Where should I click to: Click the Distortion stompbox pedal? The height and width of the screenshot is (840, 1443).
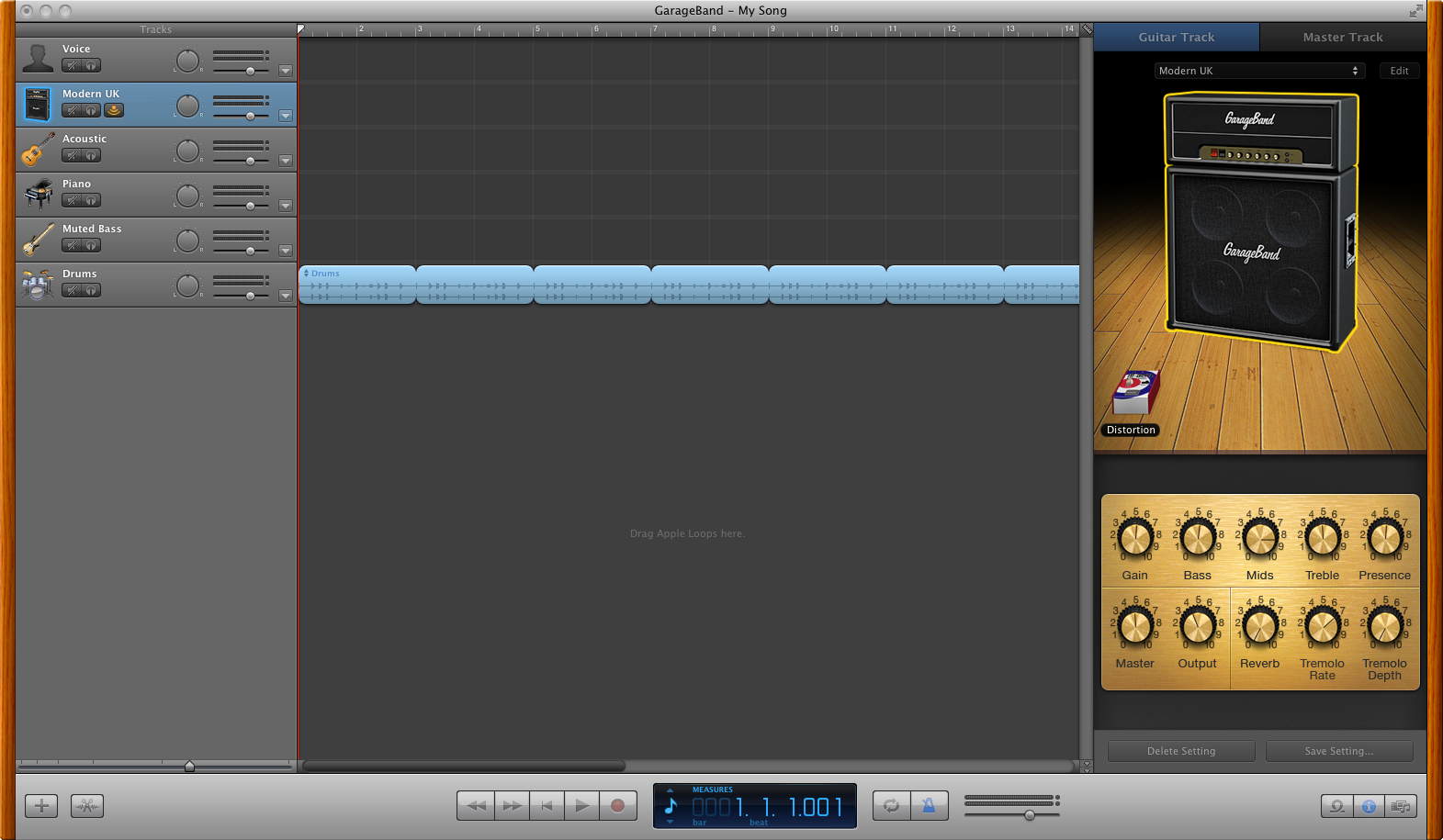click(x=1135, y=392)
